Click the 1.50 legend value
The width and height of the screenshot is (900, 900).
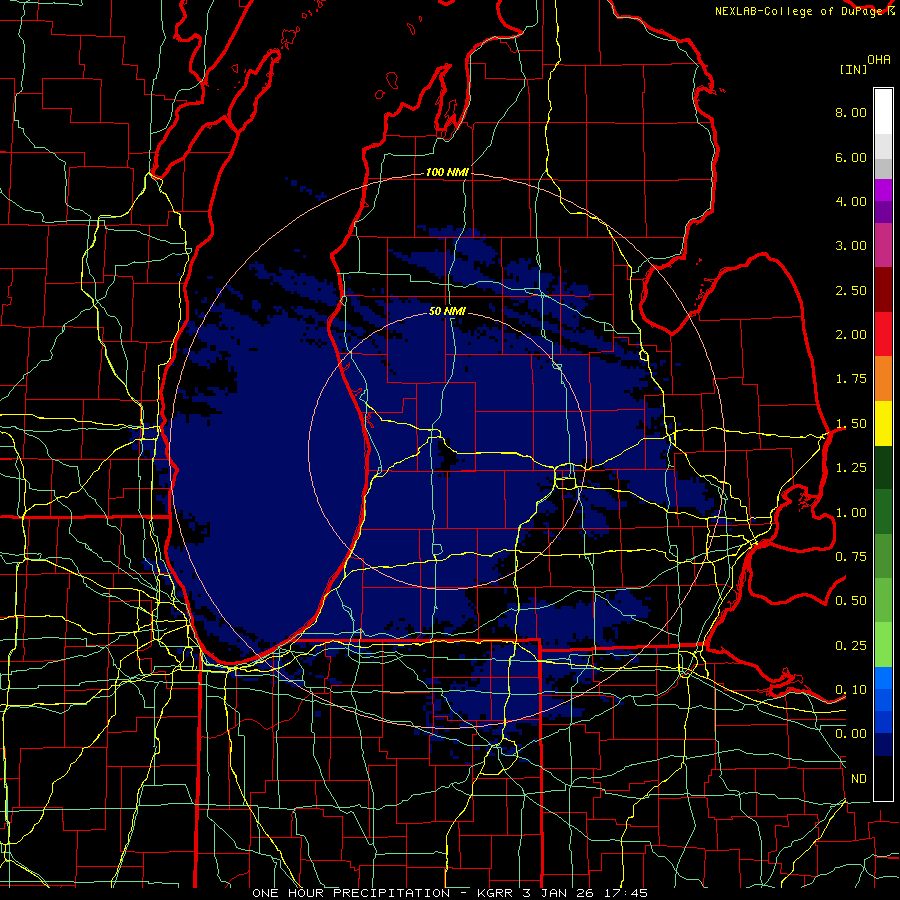851,424
